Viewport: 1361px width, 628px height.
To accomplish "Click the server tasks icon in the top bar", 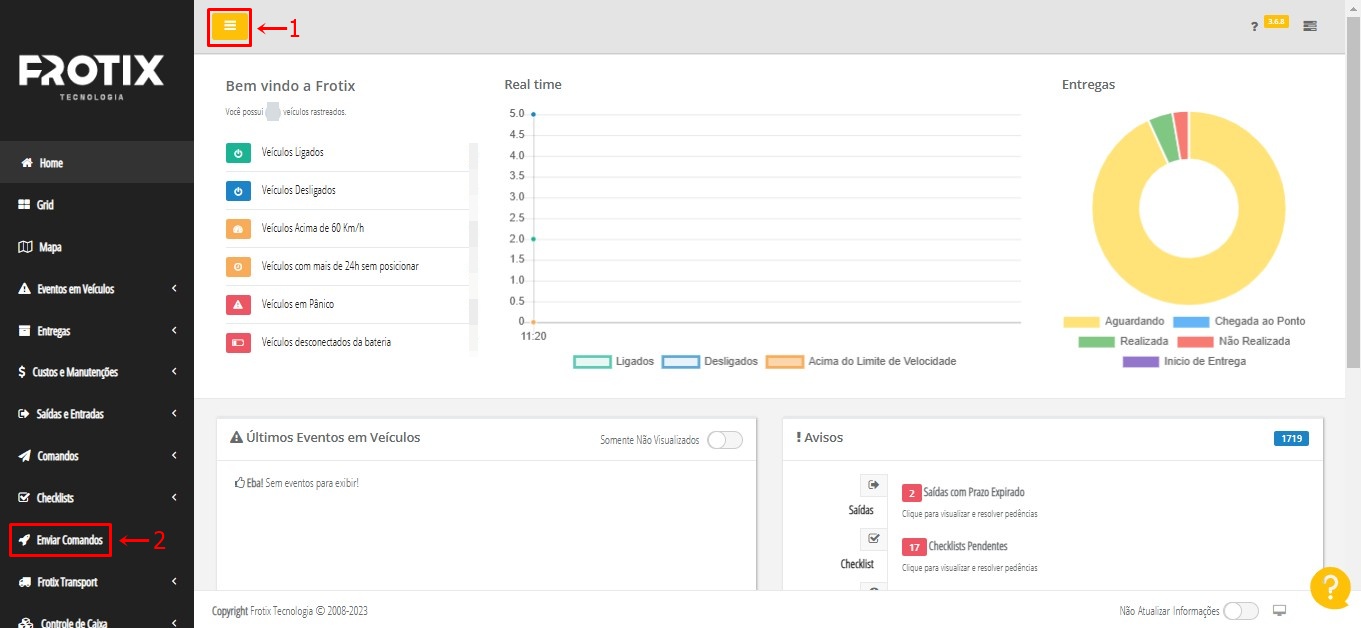I will pyautogui.click(x=1310, y=26).
